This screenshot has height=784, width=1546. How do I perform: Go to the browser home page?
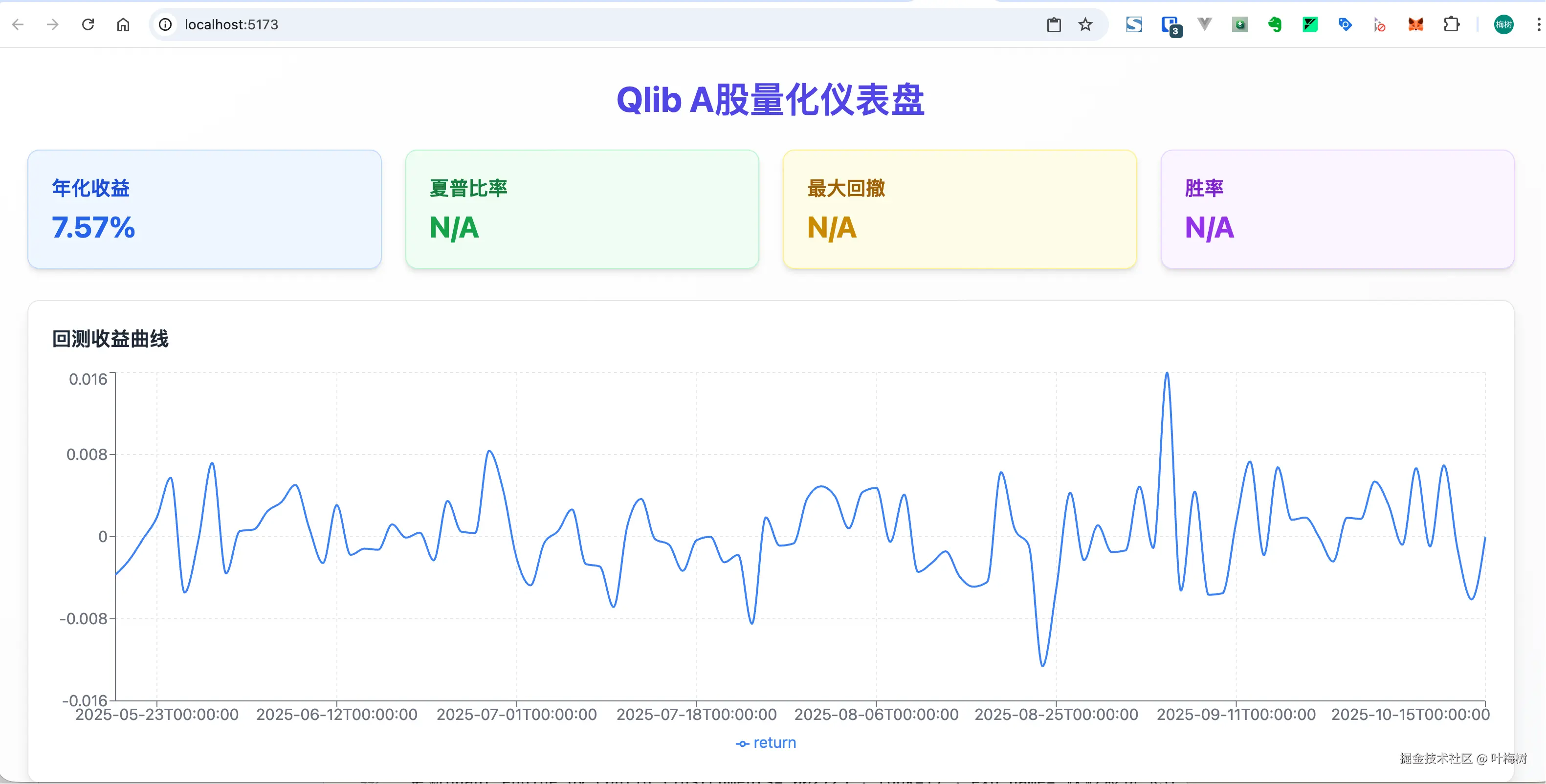[123, 24]
